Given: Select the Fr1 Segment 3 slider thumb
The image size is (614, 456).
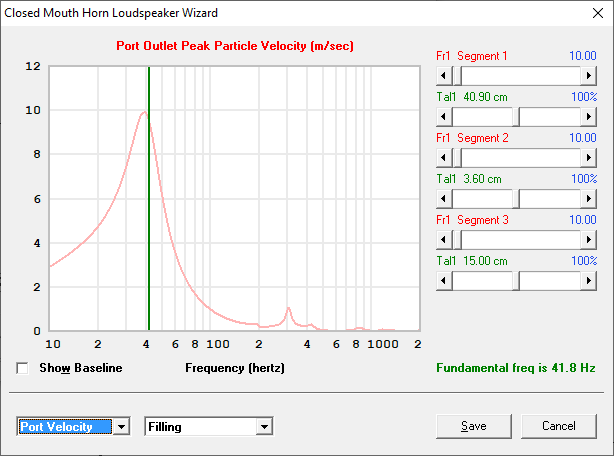Looking at the screenshot, I should (457, 239).
